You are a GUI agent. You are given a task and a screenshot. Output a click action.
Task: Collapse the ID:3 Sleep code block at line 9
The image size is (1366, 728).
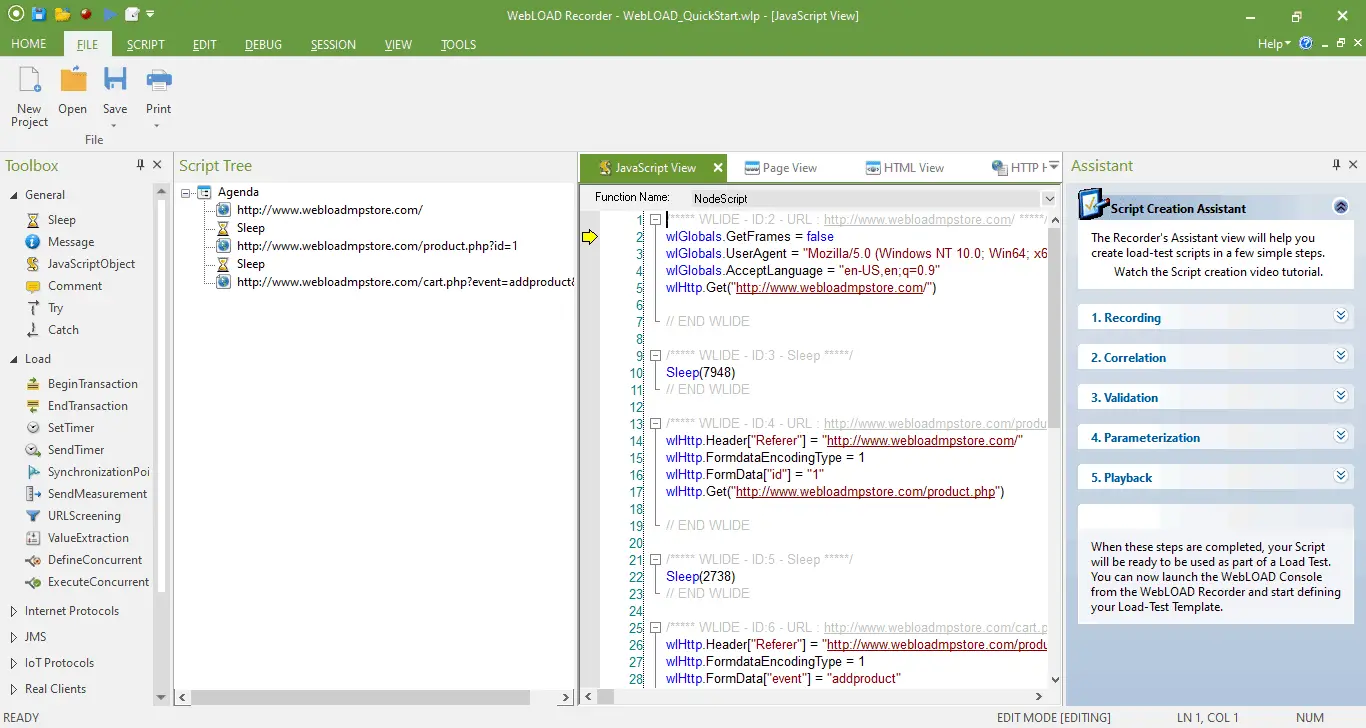(x=656, y=356)
